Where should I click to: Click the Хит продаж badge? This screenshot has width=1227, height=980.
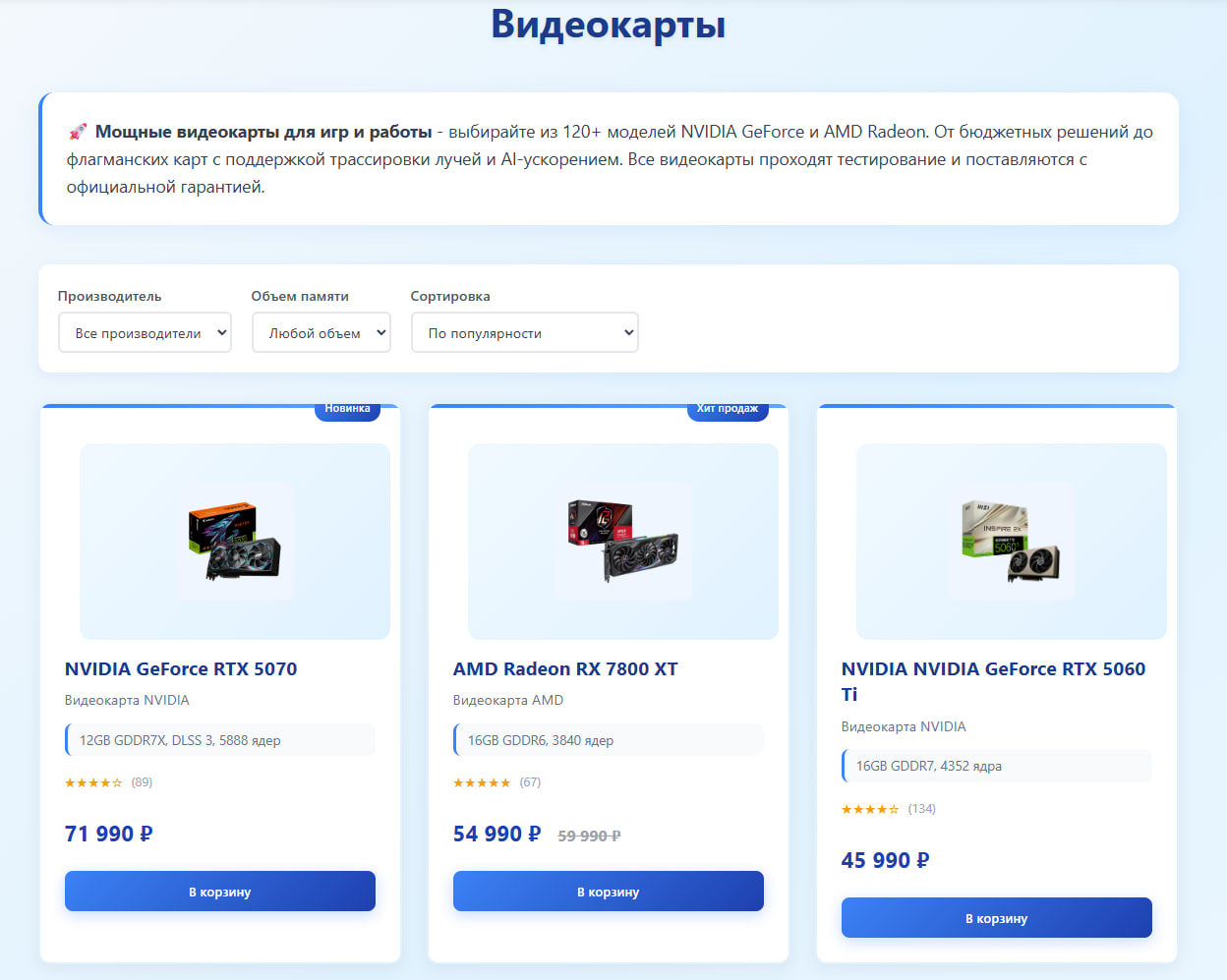tap(728, 410)
